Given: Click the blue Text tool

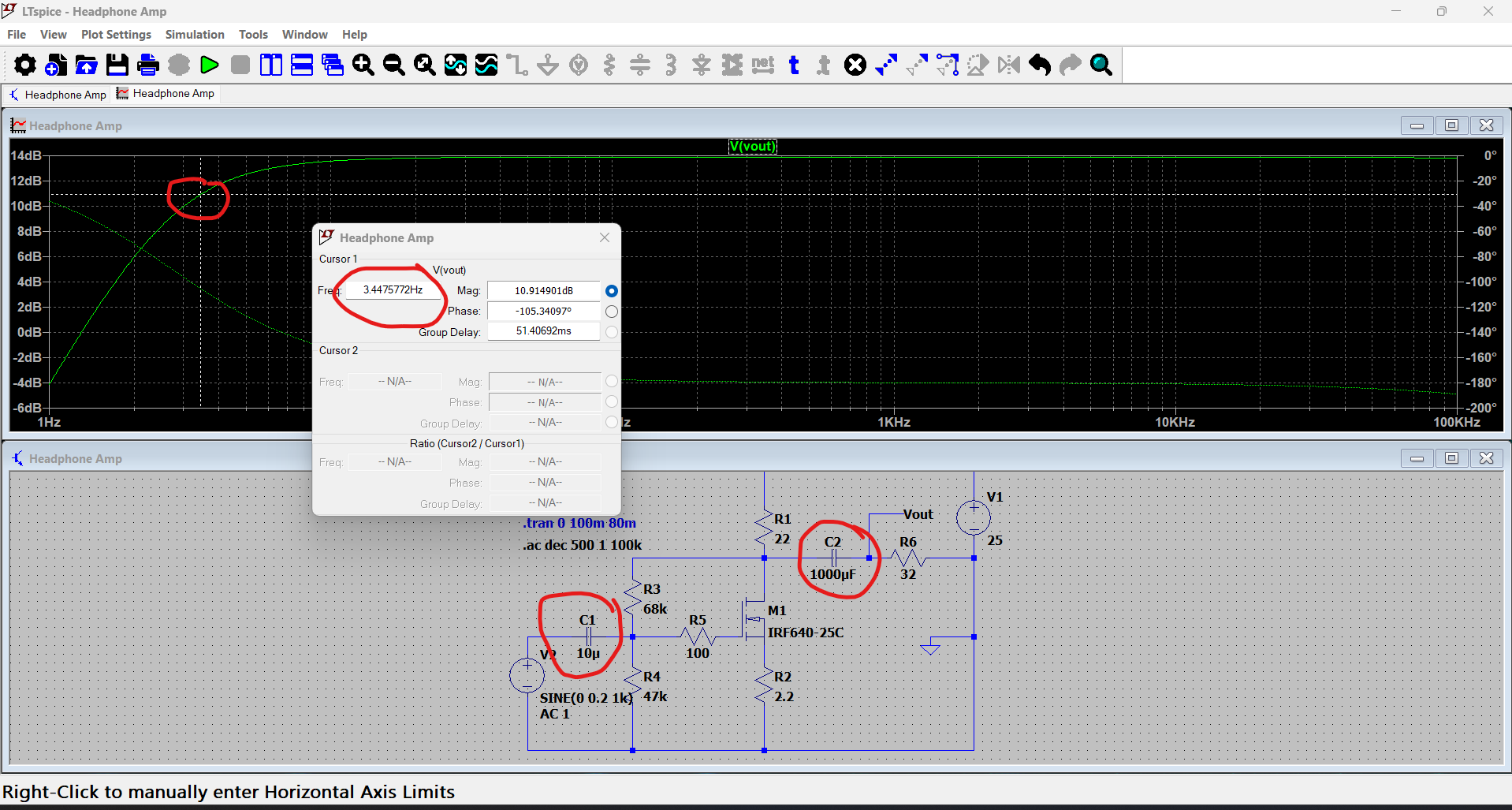Looking at the screenshot, I should click(x=794, y=65).
